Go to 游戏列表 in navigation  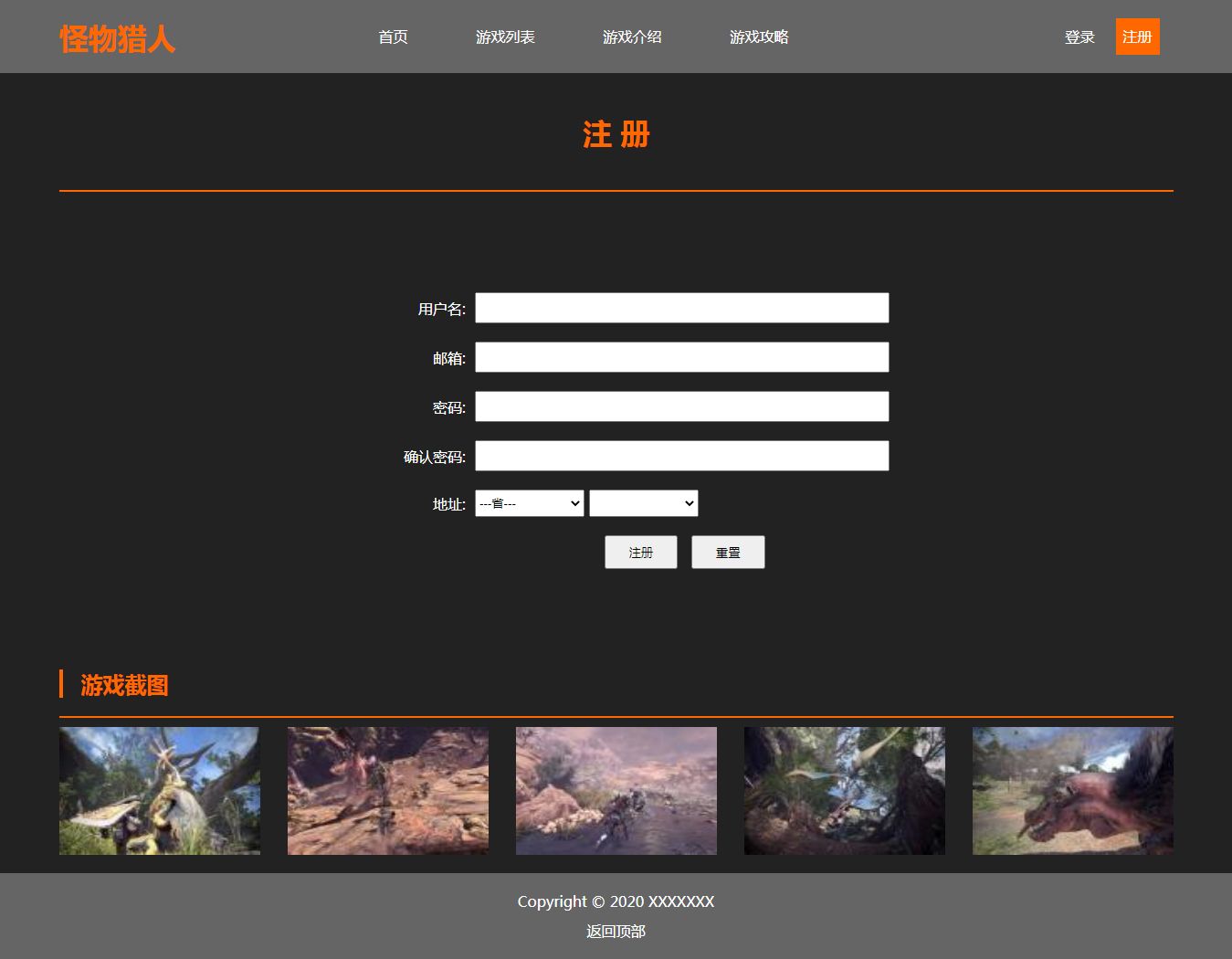click(505, 37)
